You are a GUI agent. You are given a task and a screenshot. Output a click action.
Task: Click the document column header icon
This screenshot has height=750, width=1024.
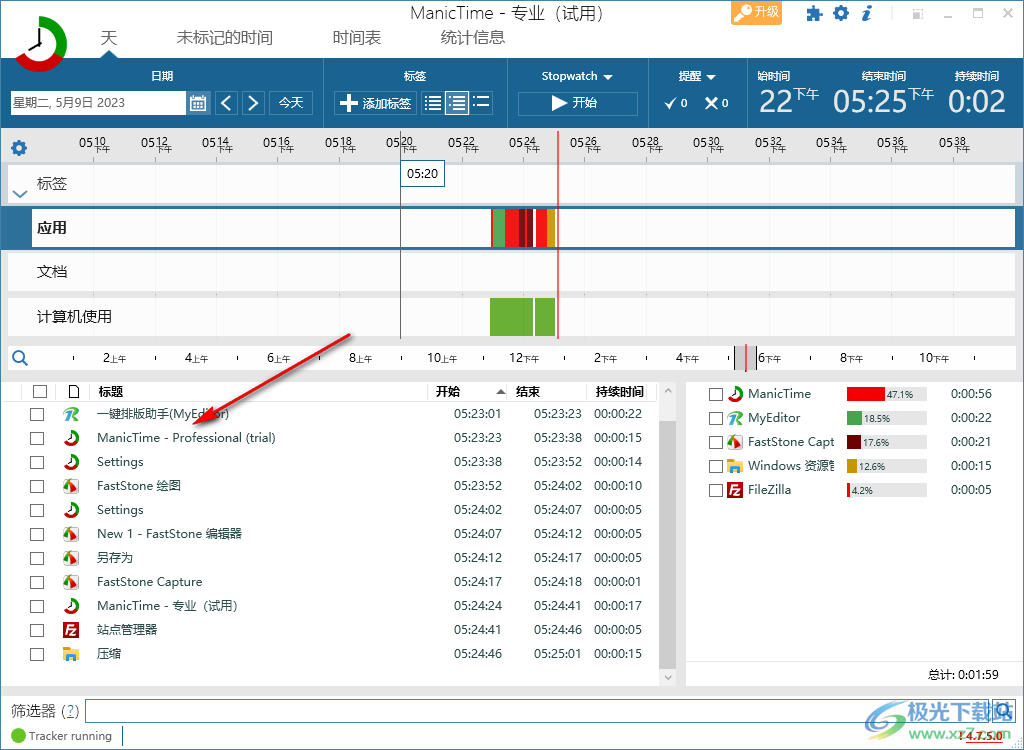(x=74, y=391)
